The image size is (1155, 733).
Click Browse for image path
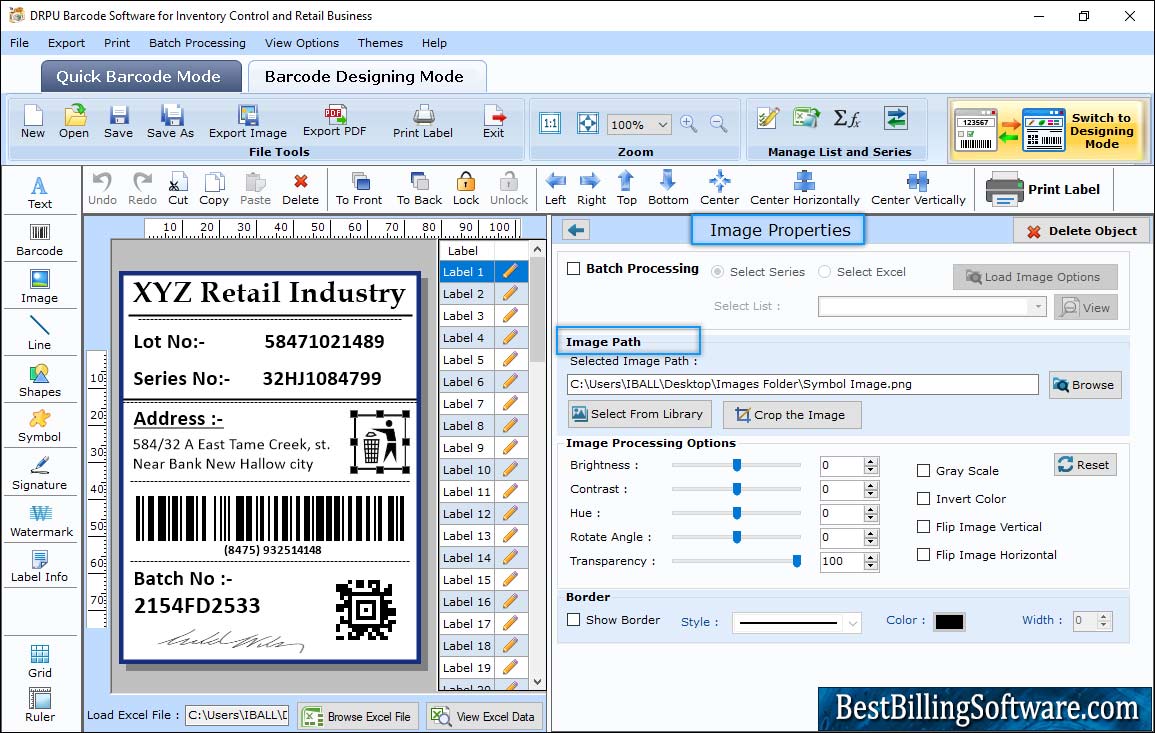(1085, 385)
